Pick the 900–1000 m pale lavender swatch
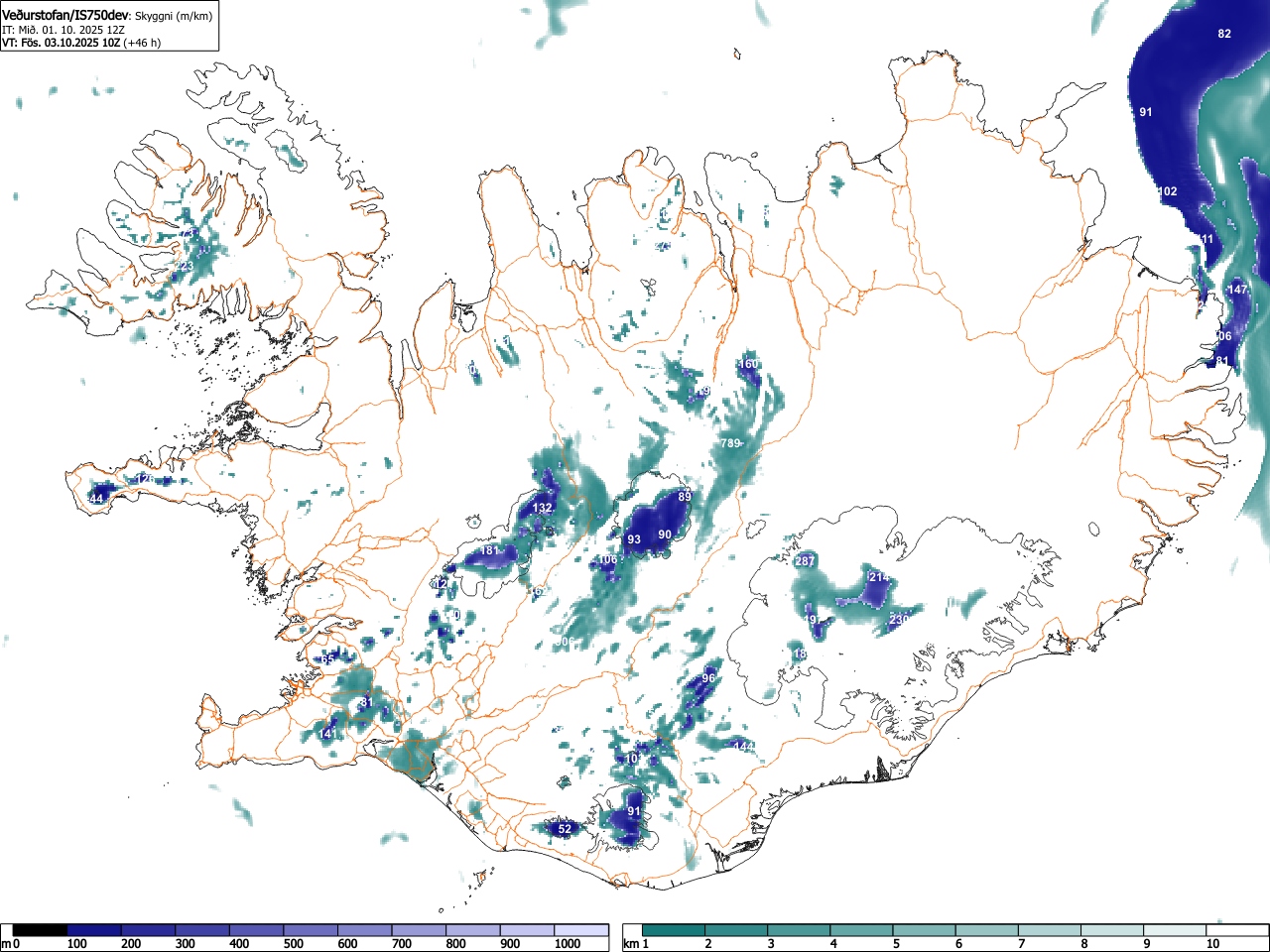1270x952 pixels. 527,930
